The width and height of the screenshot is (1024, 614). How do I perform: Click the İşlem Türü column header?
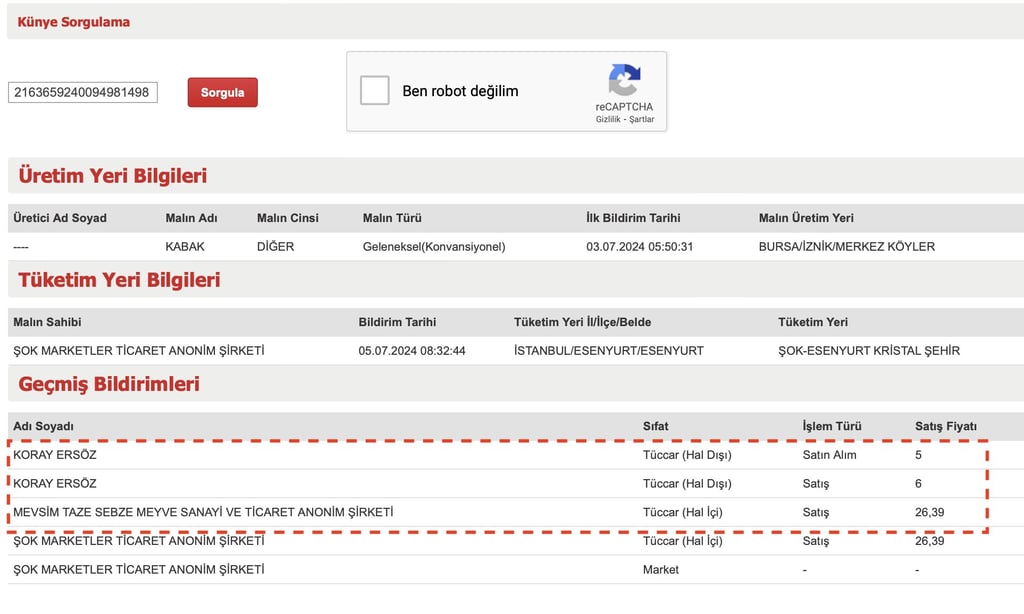831,427
